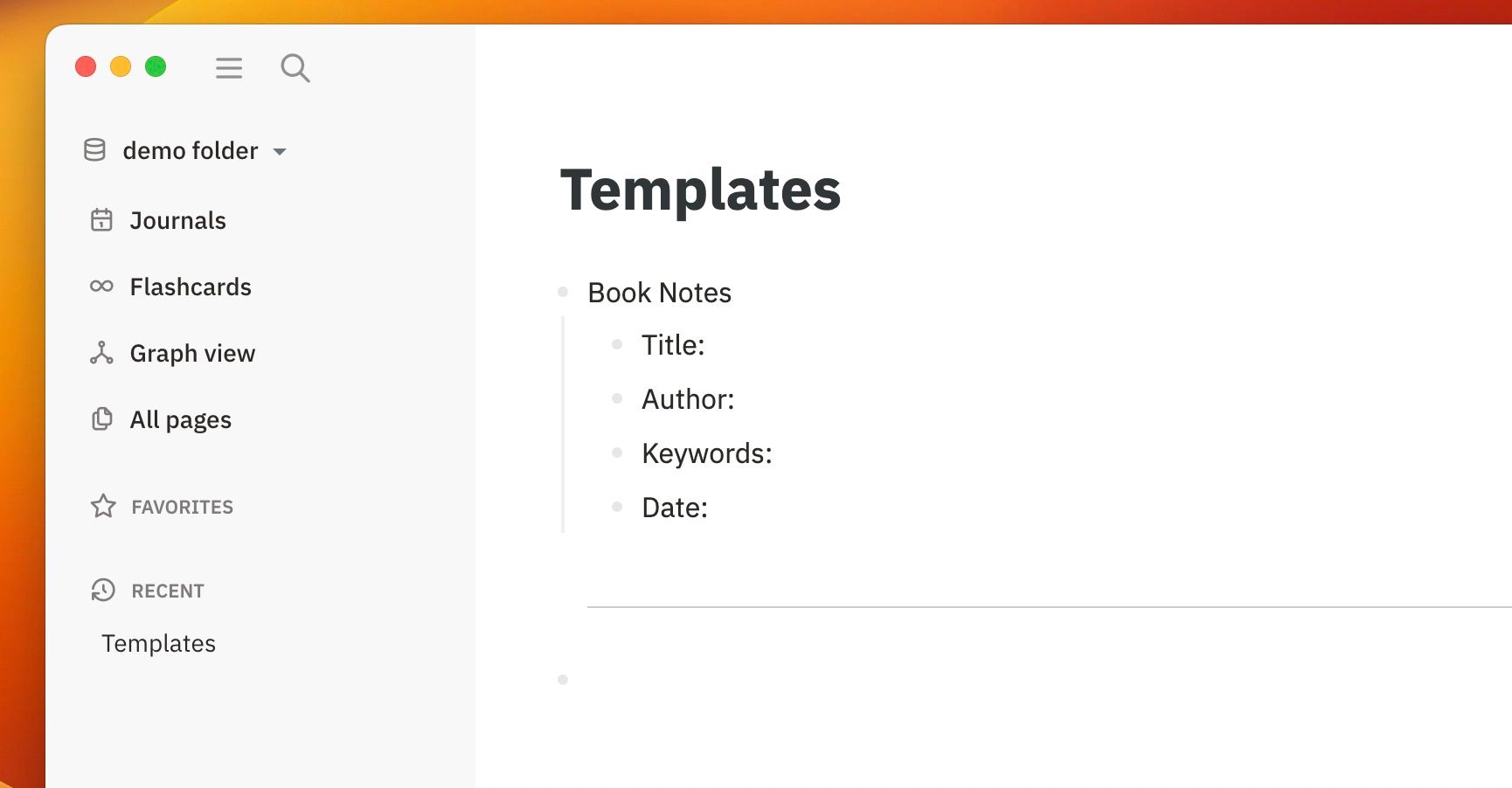Screen dimensions: 1512x788
Task: Open Graph view via its node icon
Action: [102, 353]
